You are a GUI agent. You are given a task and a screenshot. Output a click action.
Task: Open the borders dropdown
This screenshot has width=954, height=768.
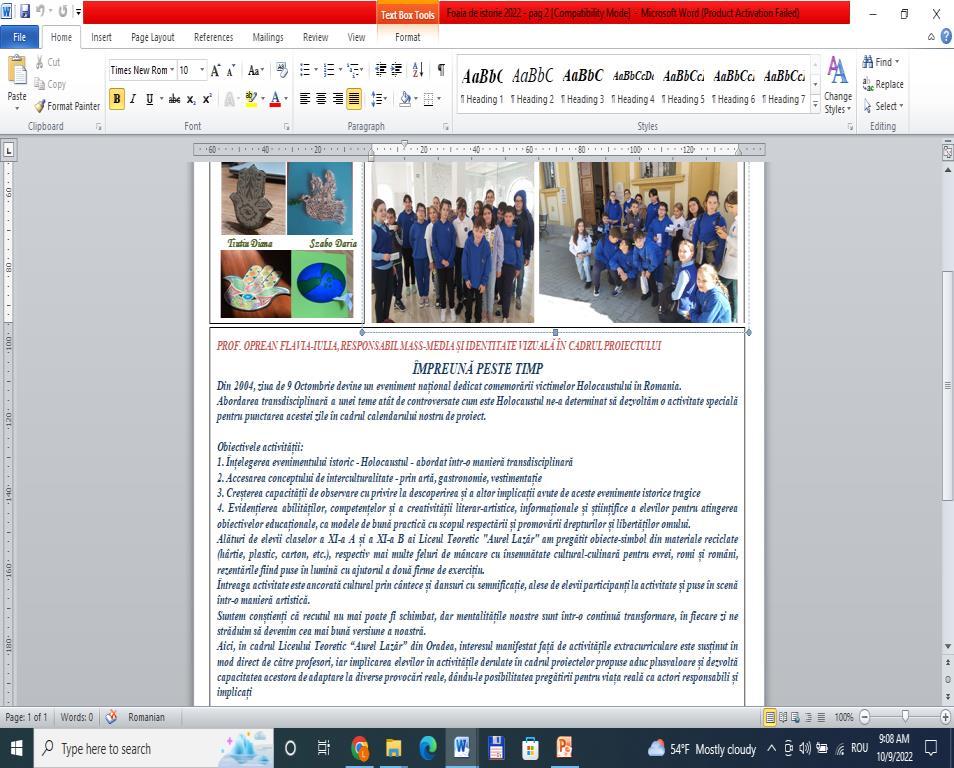(439, 99)
